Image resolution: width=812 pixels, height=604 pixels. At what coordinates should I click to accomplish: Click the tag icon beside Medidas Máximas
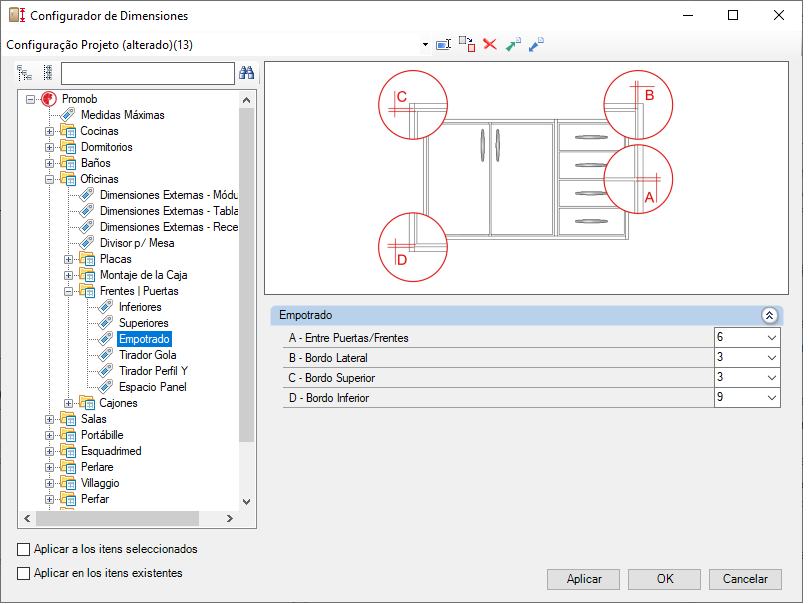[68, 115]
